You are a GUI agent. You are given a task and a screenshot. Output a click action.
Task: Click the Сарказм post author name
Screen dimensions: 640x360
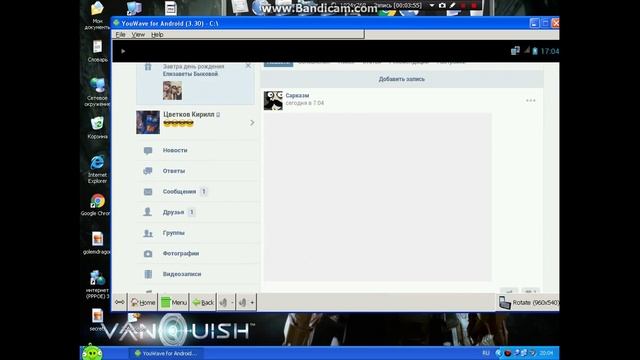tap(297, 96)
